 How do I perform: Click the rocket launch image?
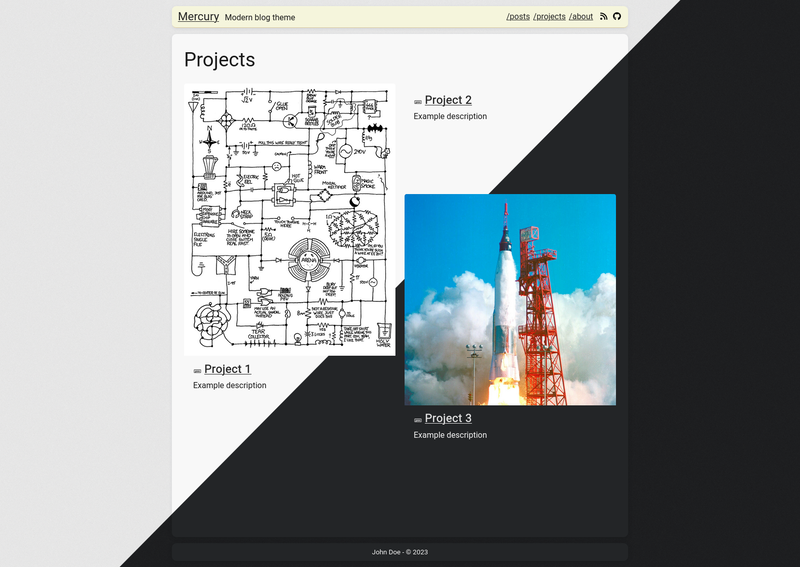click(x=510, y=300)
